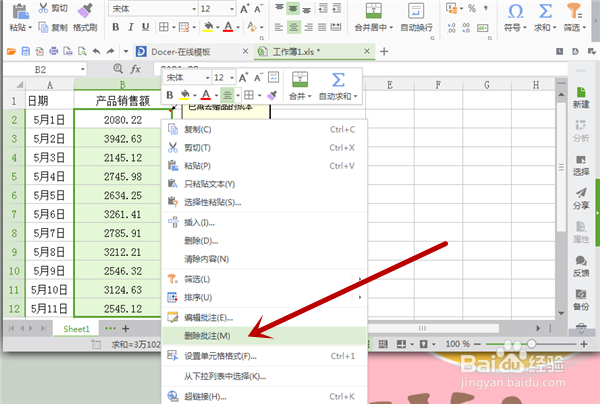Choose 超链接(H) from the context menu
600x404 pixels.
264,396
